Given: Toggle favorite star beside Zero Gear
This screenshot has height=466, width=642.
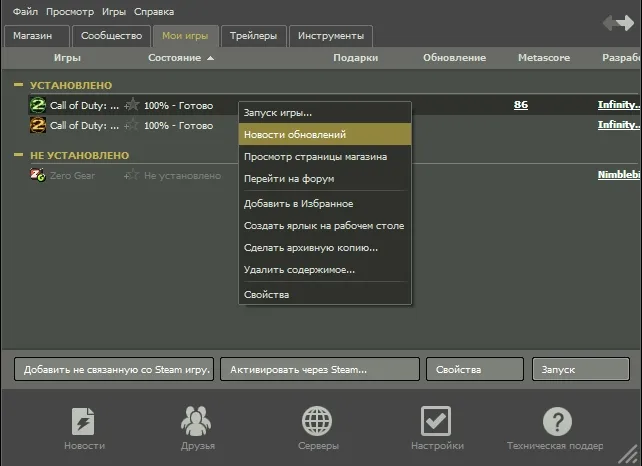Looking at the screenshot, I should tap(132, 175).
